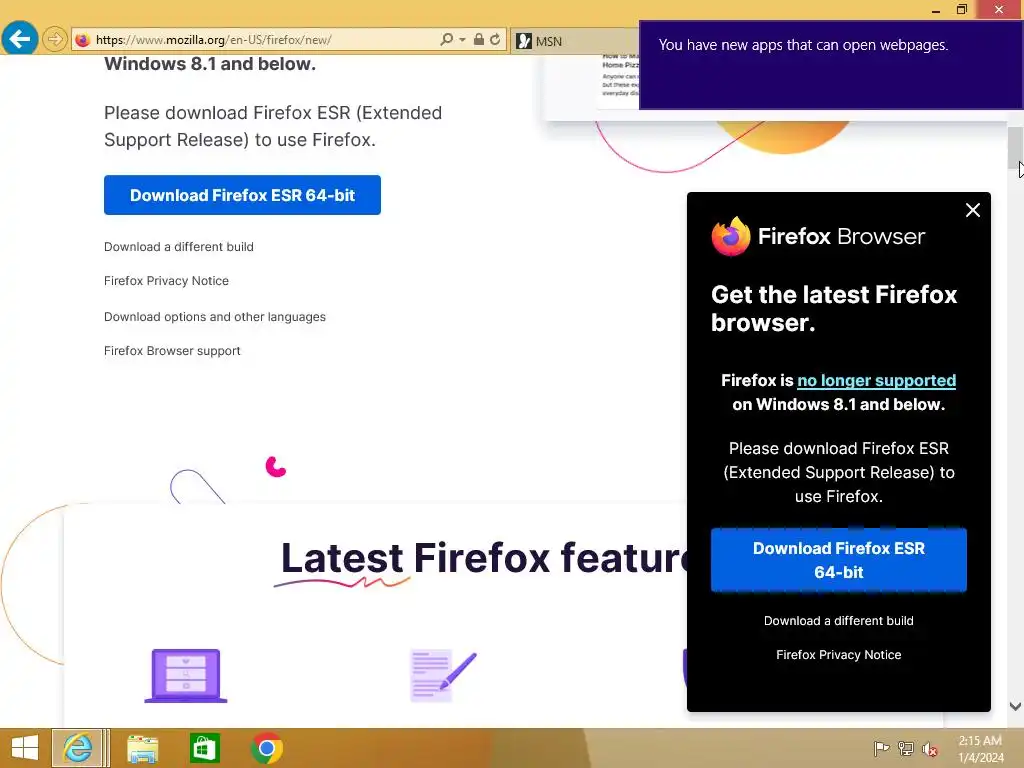
Task: Open the Windows Store taskbar icon
Action: pyautogui.click(x=204, y=748)
